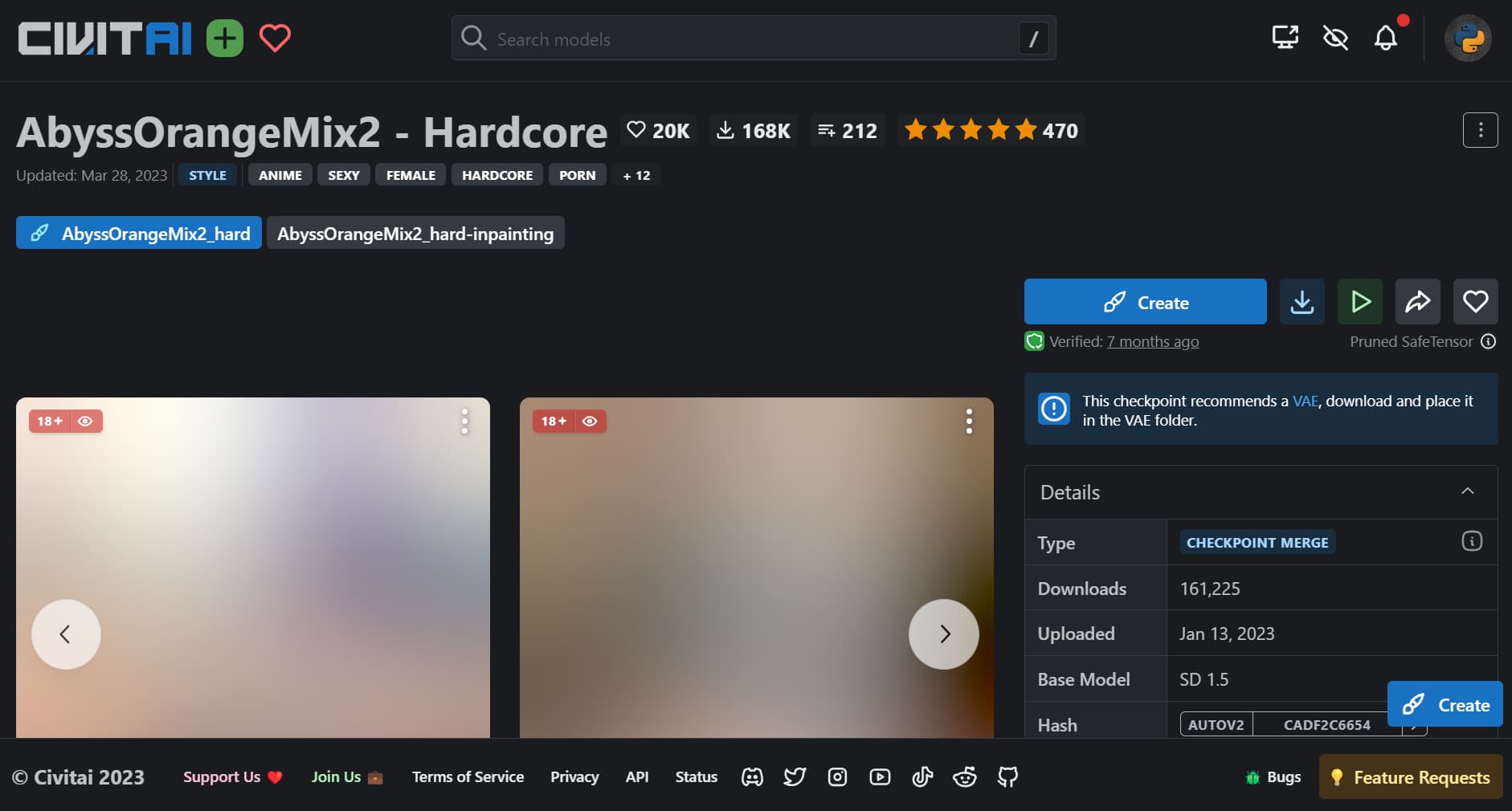Expand the + 12 additional tags
This screenshot has height=811, width=1512.
pos(636,175)
